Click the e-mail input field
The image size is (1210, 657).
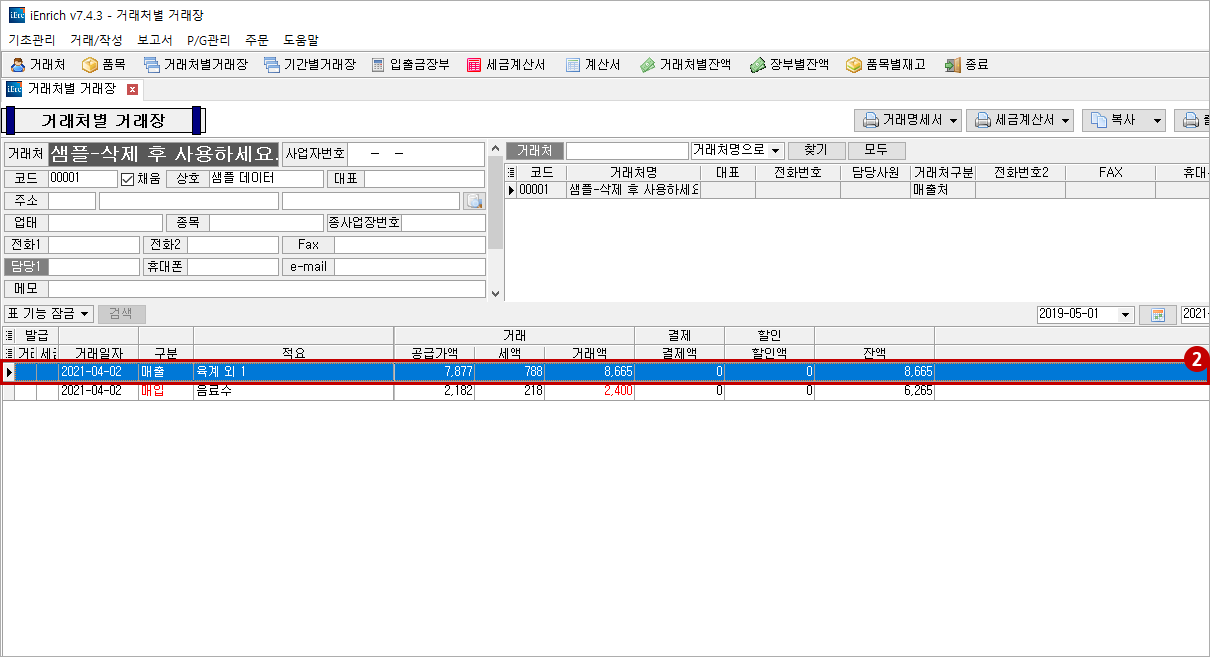409,267
